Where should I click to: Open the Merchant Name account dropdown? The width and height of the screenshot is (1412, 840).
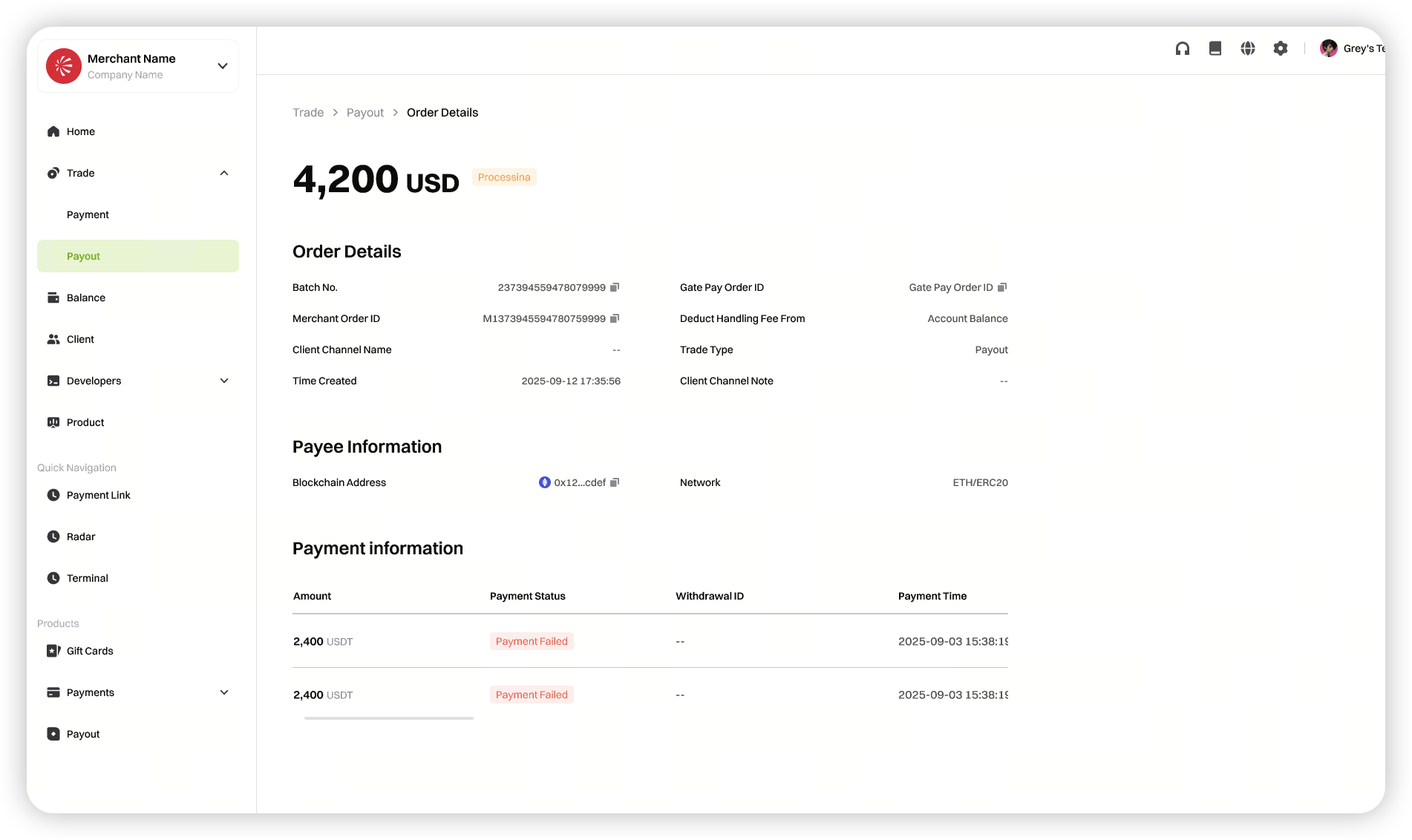coord(222,66)
